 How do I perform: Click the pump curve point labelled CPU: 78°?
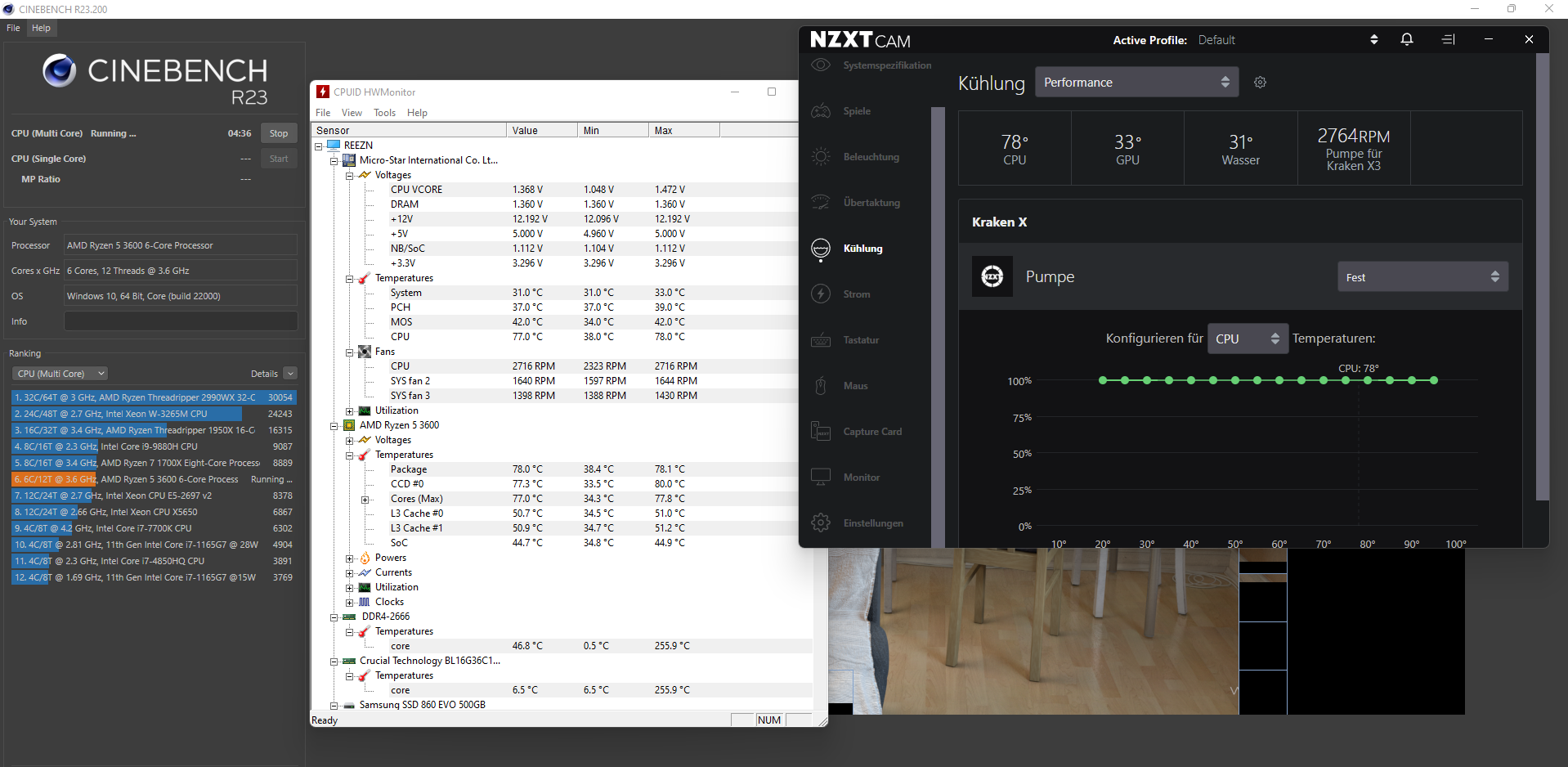click(x=1368, y=380)
